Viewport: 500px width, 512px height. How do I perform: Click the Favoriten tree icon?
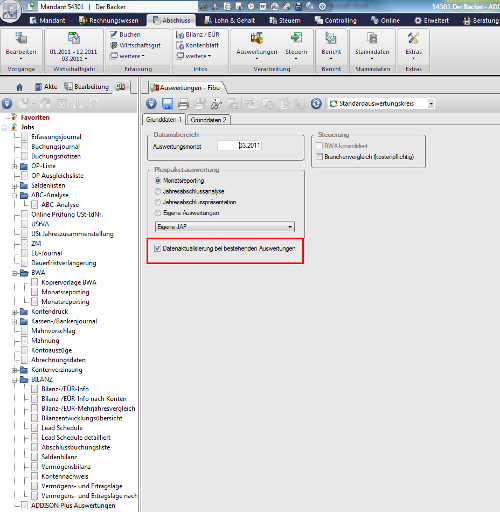14,117
